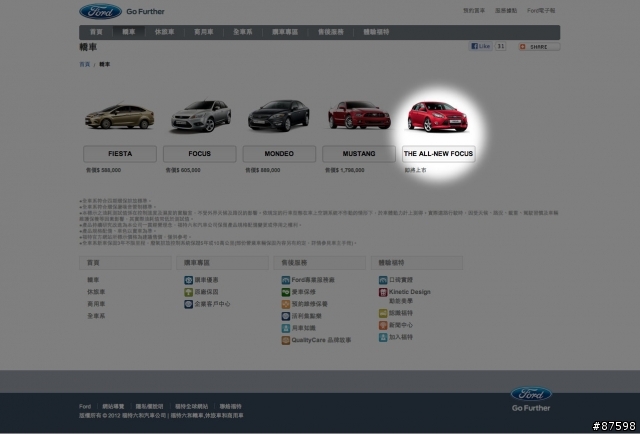Open the 首頁 navigation tab
The width and height of the screenshot is (640, 434).
tap(96, 32)
